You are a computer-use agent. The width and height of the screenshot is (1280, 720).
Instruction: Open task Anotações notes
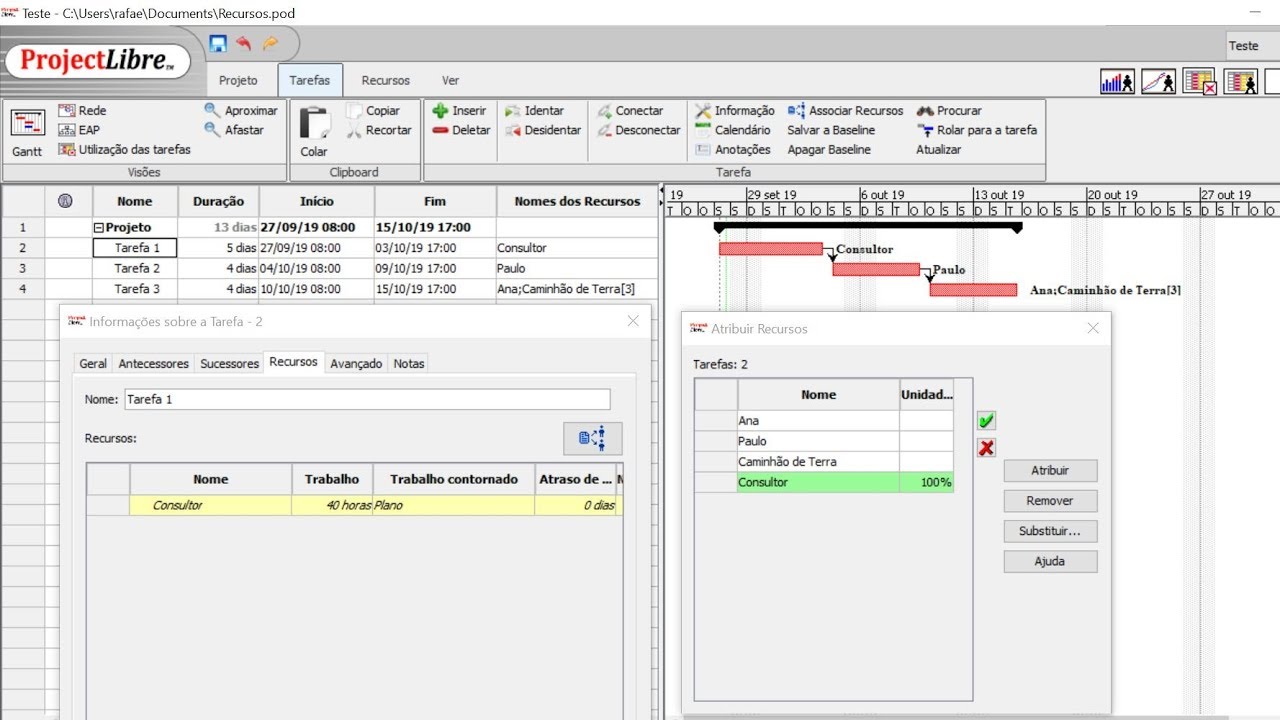tap(733, 150)
